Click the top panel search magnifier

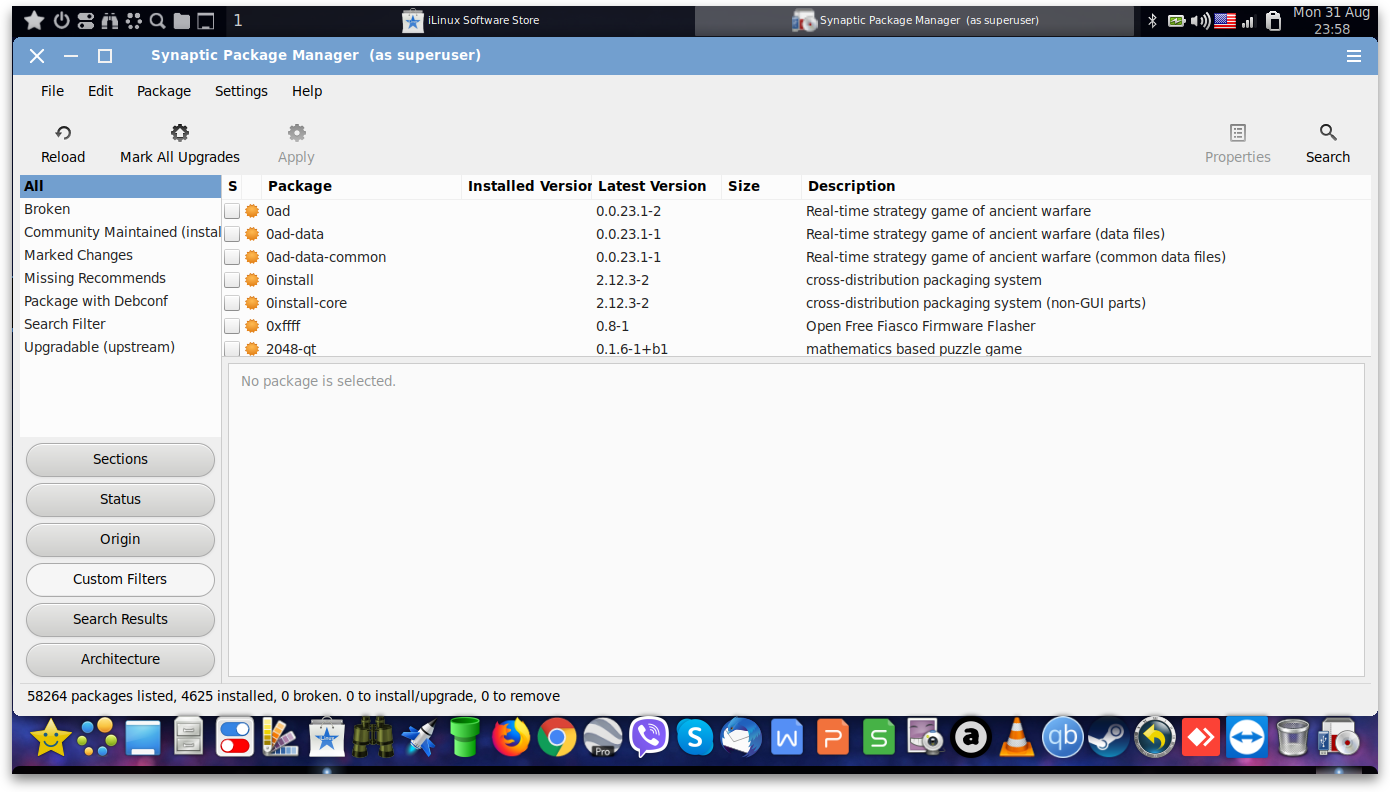pos(158,20)
